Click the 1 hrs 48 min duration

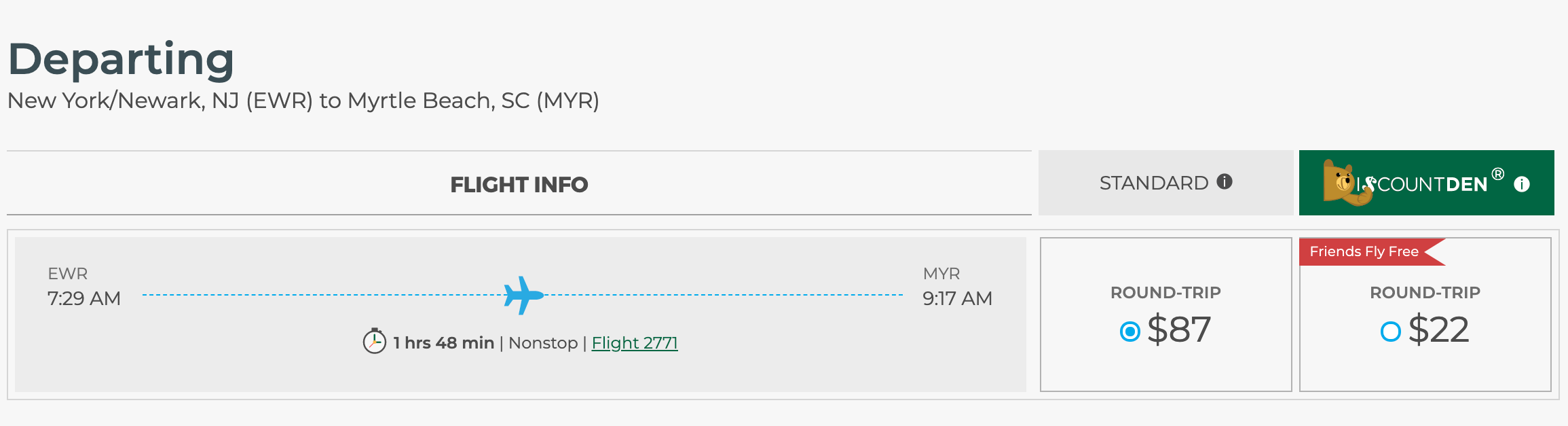[443, 343]
